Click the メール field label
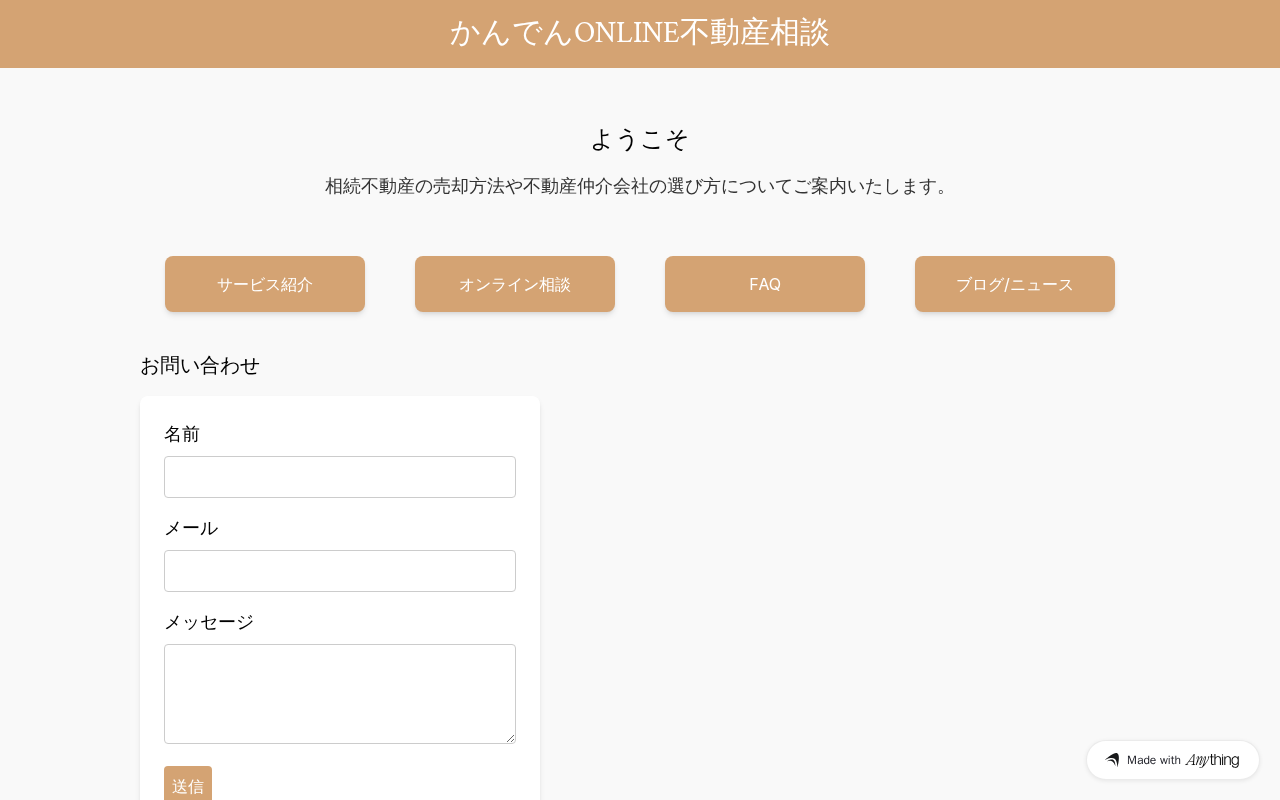 click(x=191, y=528)
